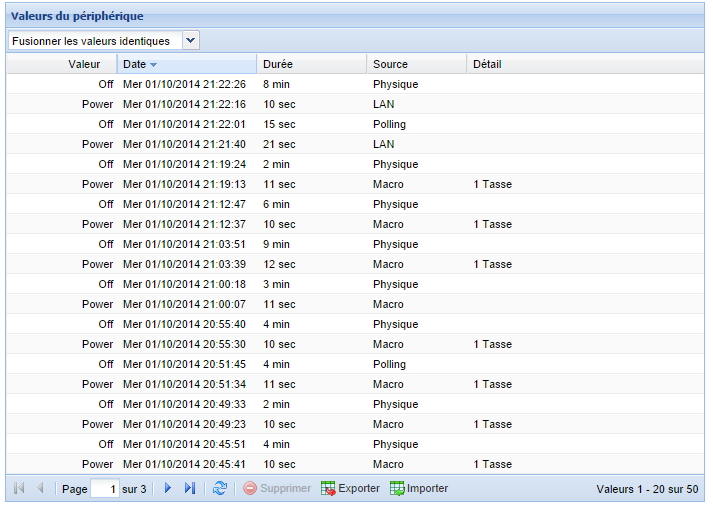Select row dated 01/10/2014 21:00:18

point(355,284)
